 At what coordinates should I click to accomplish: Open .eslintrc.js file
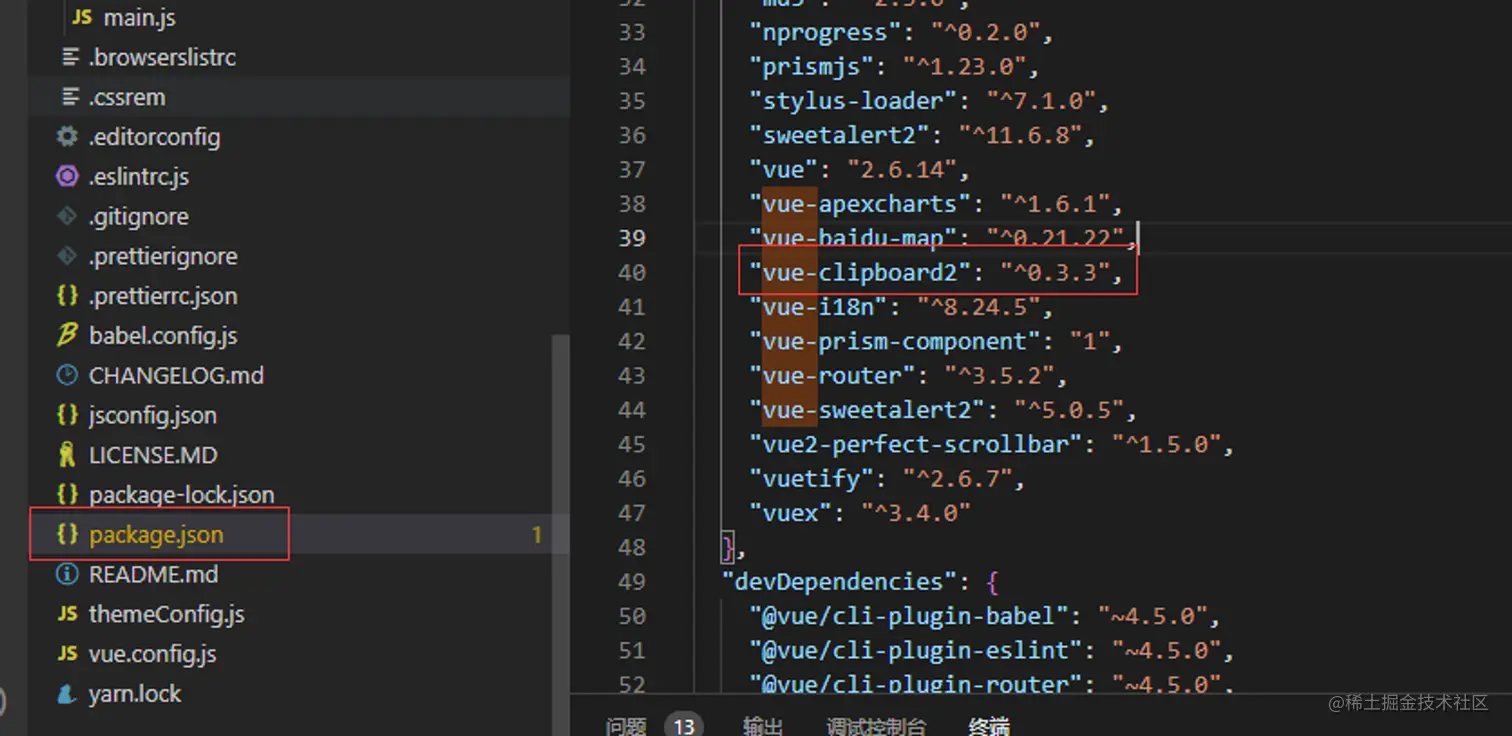tap(139, 177)
